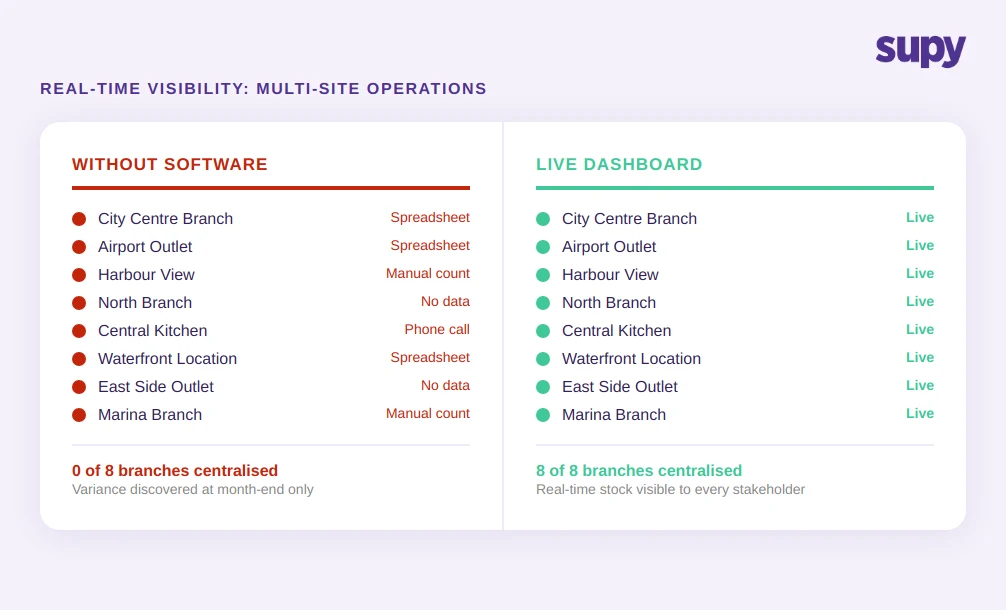Screen dimensions: 1006x610
Task: Click the red dot beside City Centre Branch
Action: pyautogui.click(x=79, y=219)
